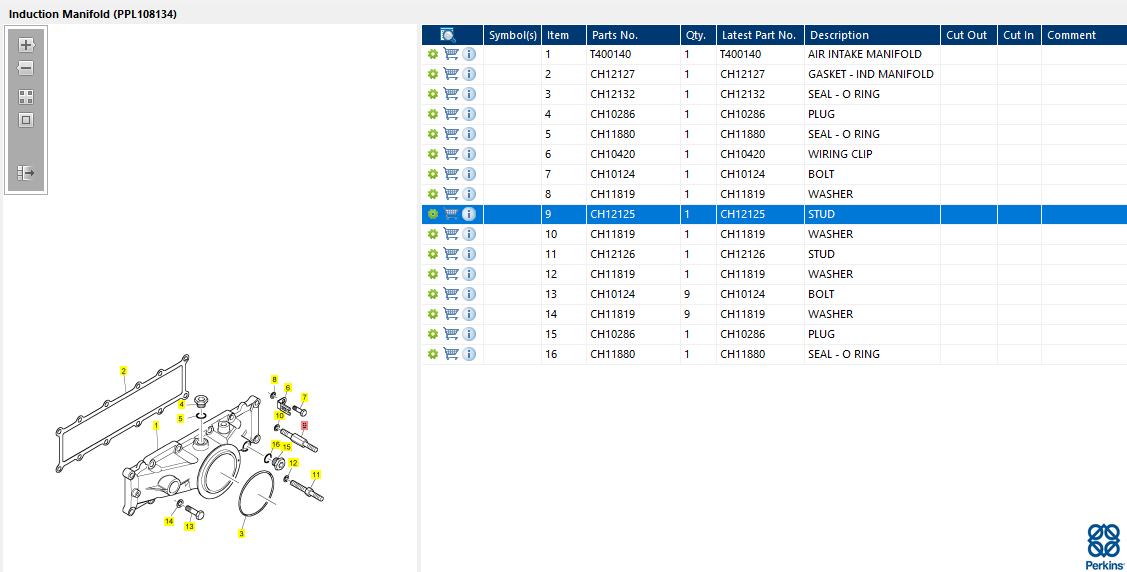Click the Comment column header
Viewport: 1127px width, 572px height.
1084,35
